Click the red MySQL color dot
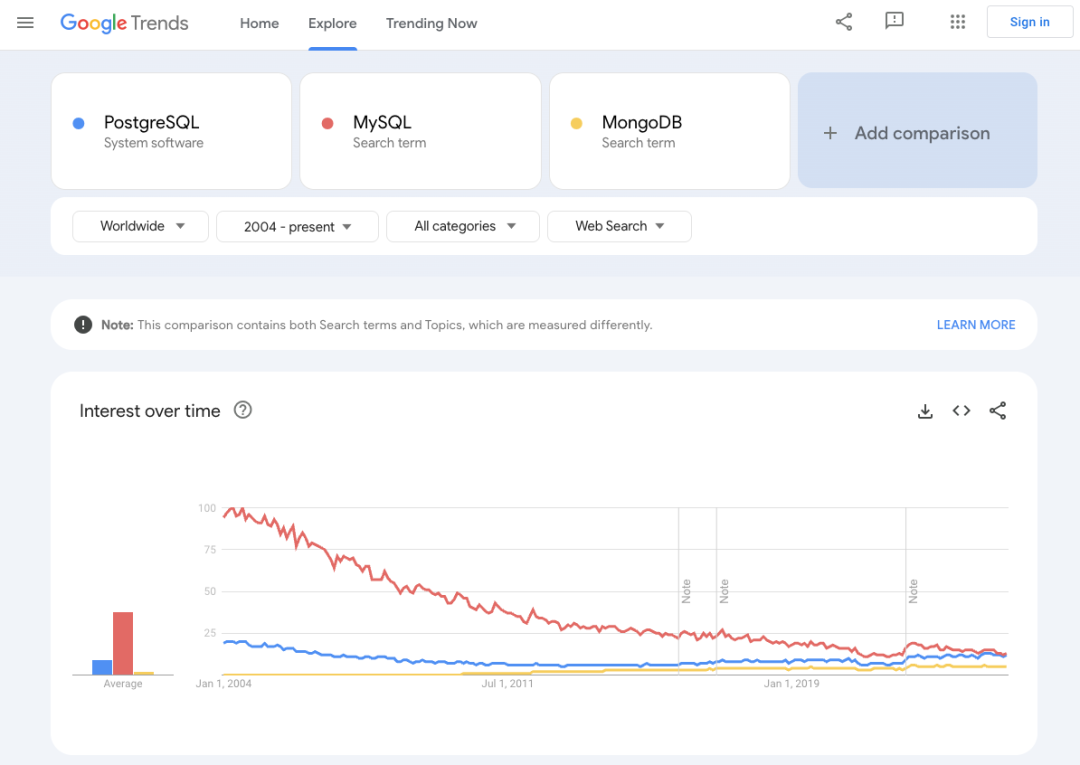The width and height of the screenshot is (1080, 765). coord(327,123)
